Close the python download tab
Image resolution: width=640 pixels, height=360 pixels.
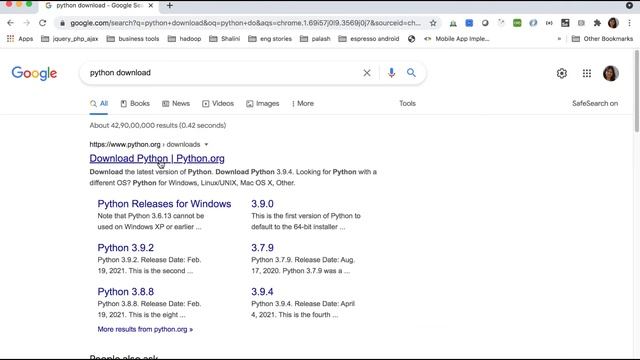(151, 5)
